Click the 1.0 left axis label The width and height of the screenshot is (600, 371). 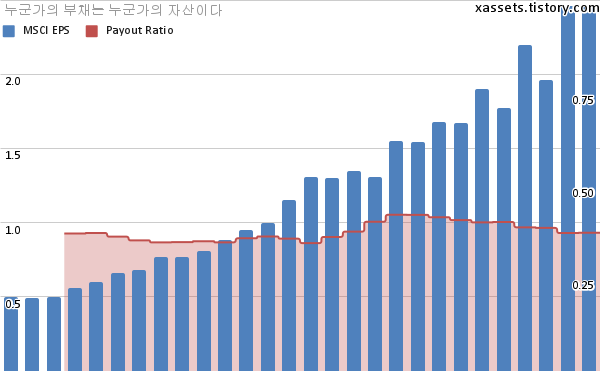pos(13,230)
